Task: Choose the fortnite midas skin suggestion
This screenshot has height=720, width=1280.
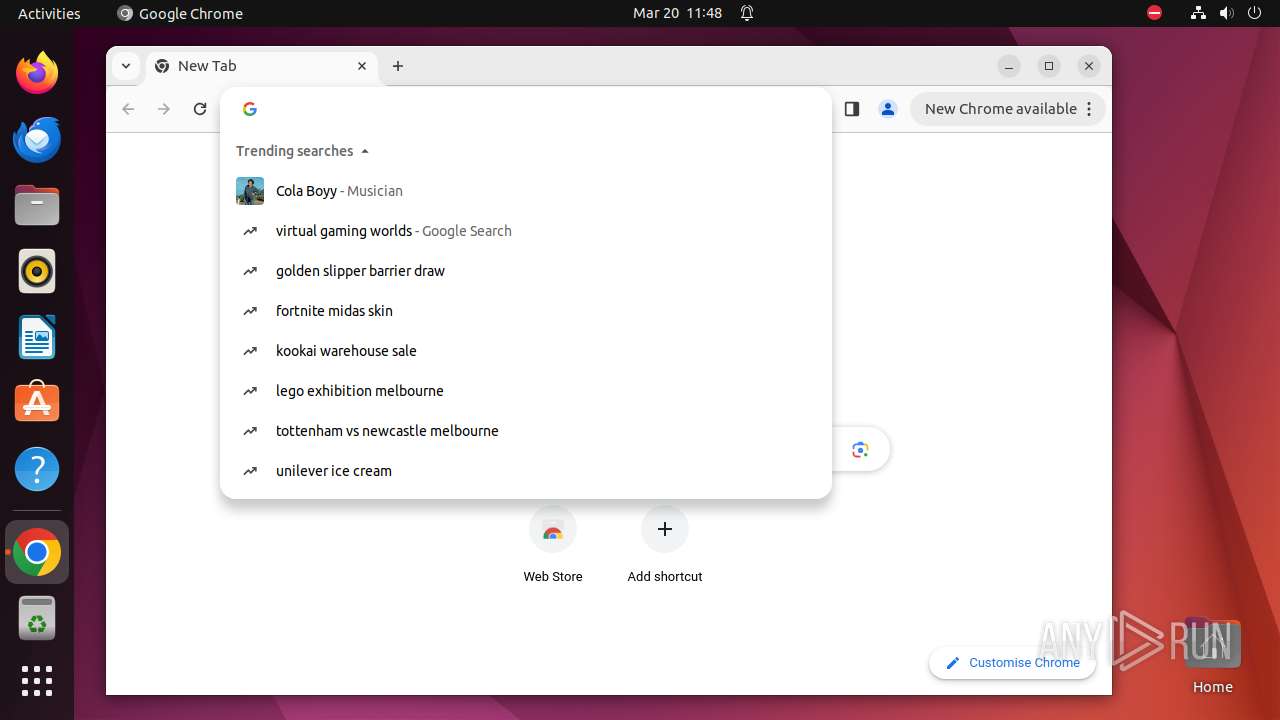Action: coord(526,311)
